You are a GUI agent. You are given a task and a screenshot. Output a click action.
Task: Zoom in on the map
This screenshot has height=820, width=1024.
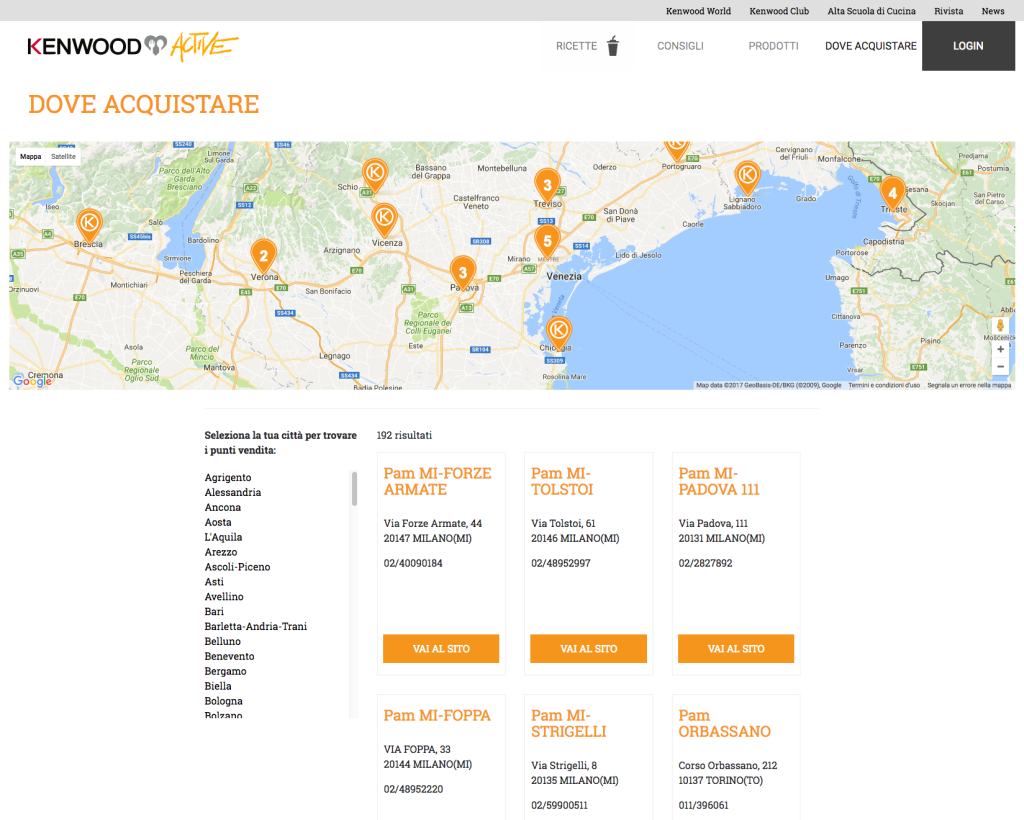pyautogui.click(x=1000, y=349)
